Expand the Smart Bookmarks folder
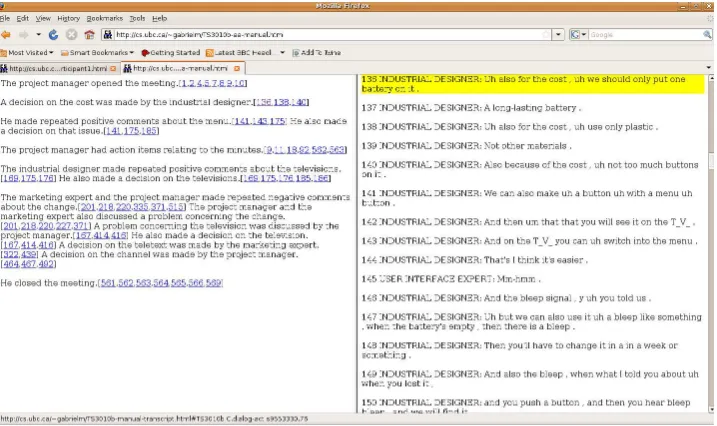Viewport: 717px width, 426px height. 97,53
